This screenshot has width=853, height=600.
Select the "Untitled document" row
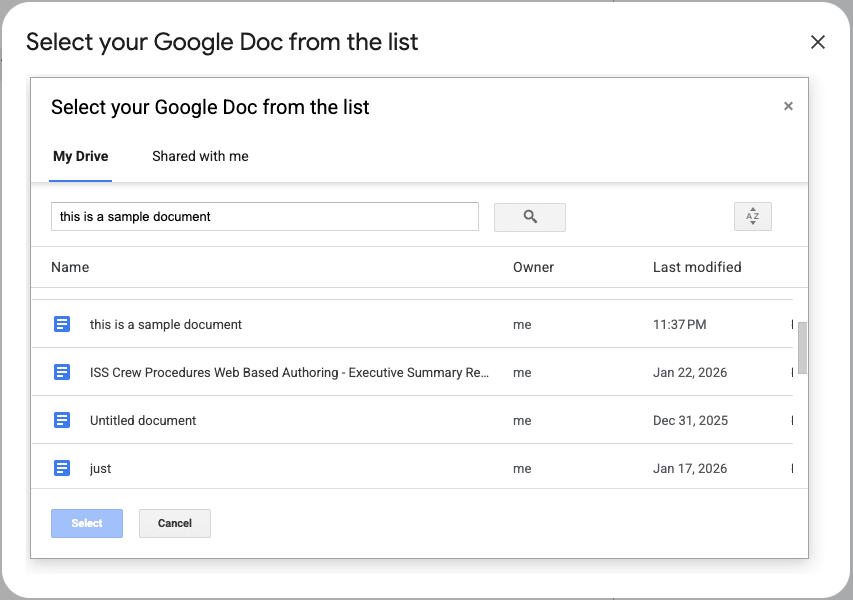143,420
